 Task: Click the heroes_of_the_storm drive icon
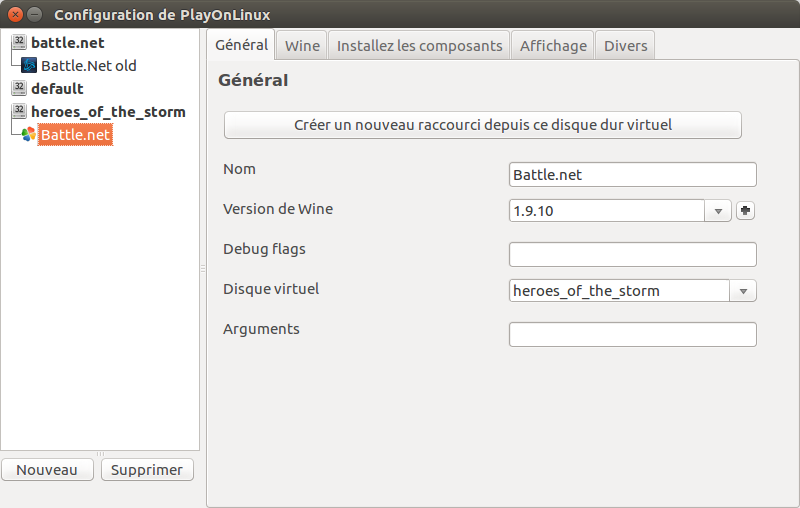19,111
